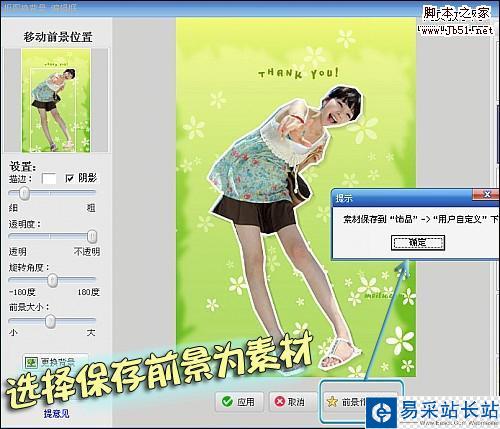Click the green checkmark icon on 应用
Viewport: 500px width, 429px height.
[x=227, y=402]
